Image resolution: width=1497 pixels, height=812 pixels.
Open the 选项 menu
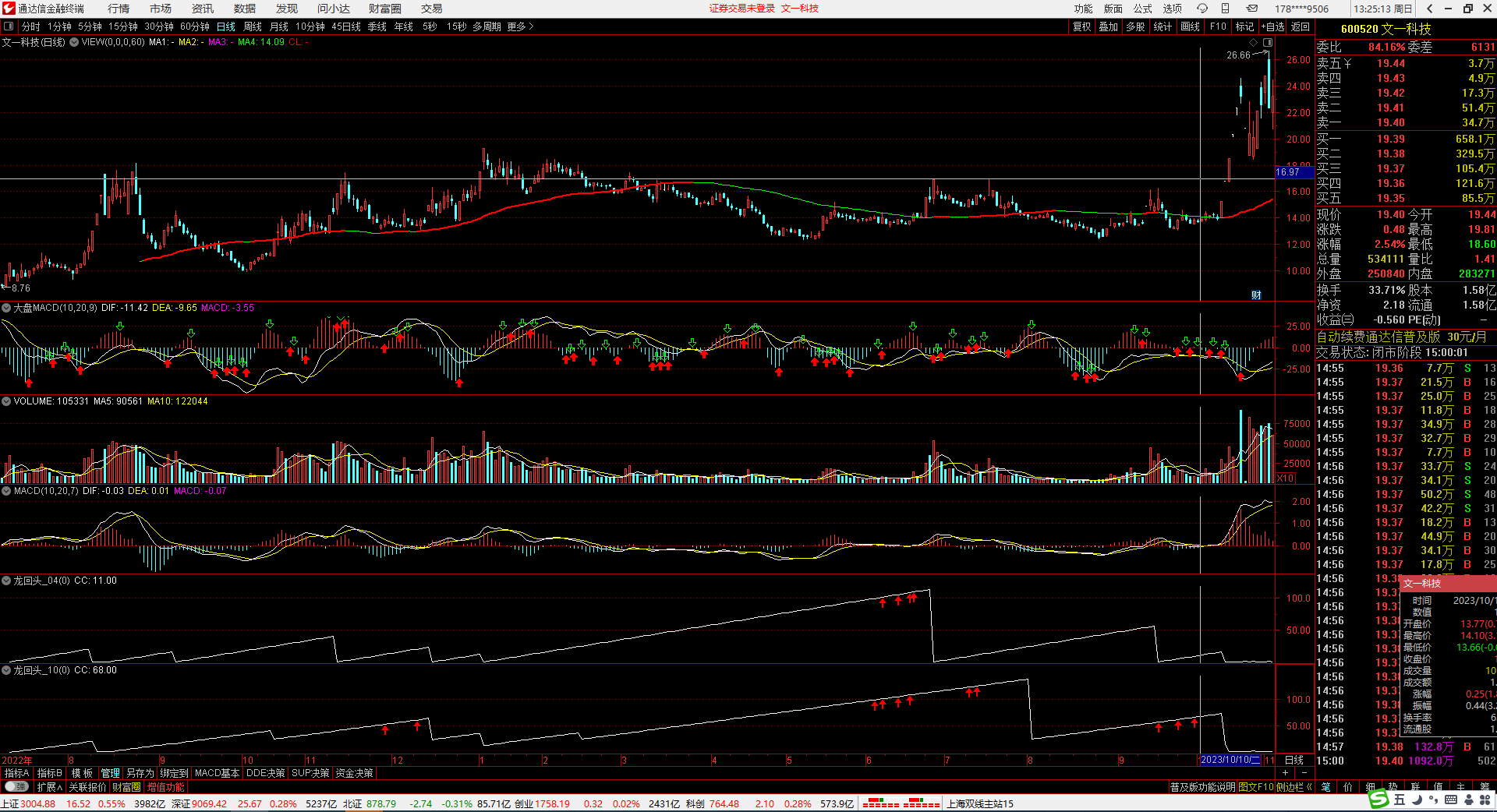click(1173, 9)
